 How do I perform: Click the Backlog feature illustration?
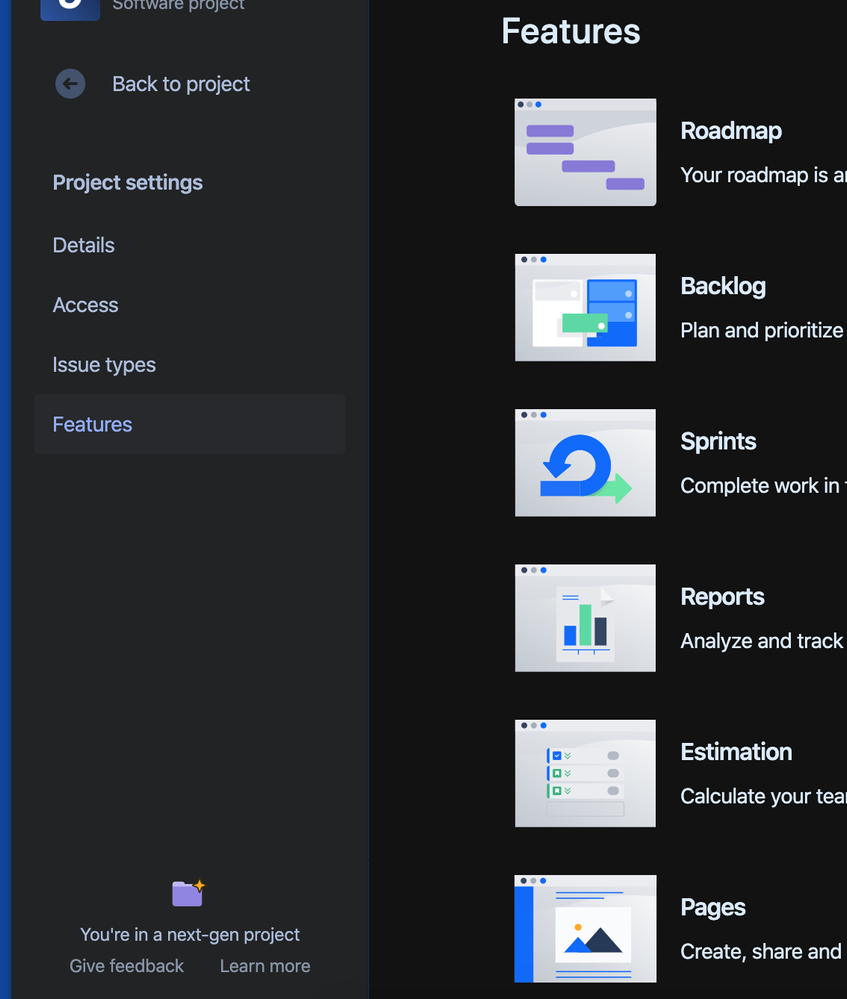point(585,308)
